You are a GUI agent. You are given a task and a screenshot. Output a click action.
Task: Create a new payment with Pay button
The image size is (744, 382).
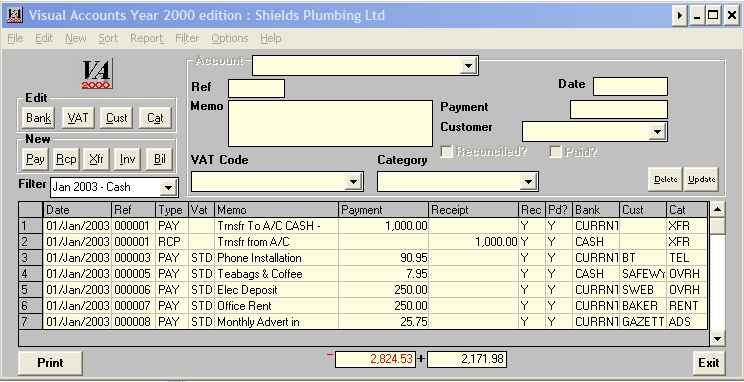click(x=35, y=159)
